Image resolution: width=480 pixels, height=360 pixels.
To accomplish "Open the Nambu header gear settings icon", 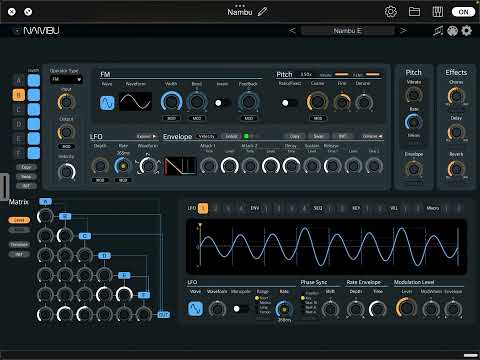I will 466,31.
